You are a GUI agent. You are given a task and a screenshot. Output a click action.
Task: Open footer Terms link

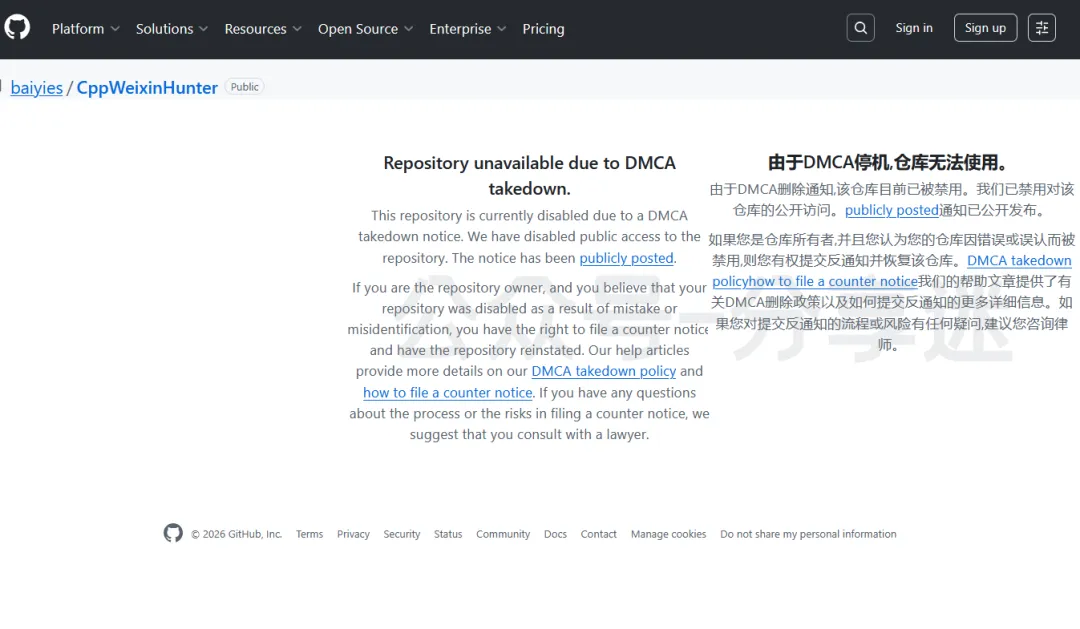point(309,534)
